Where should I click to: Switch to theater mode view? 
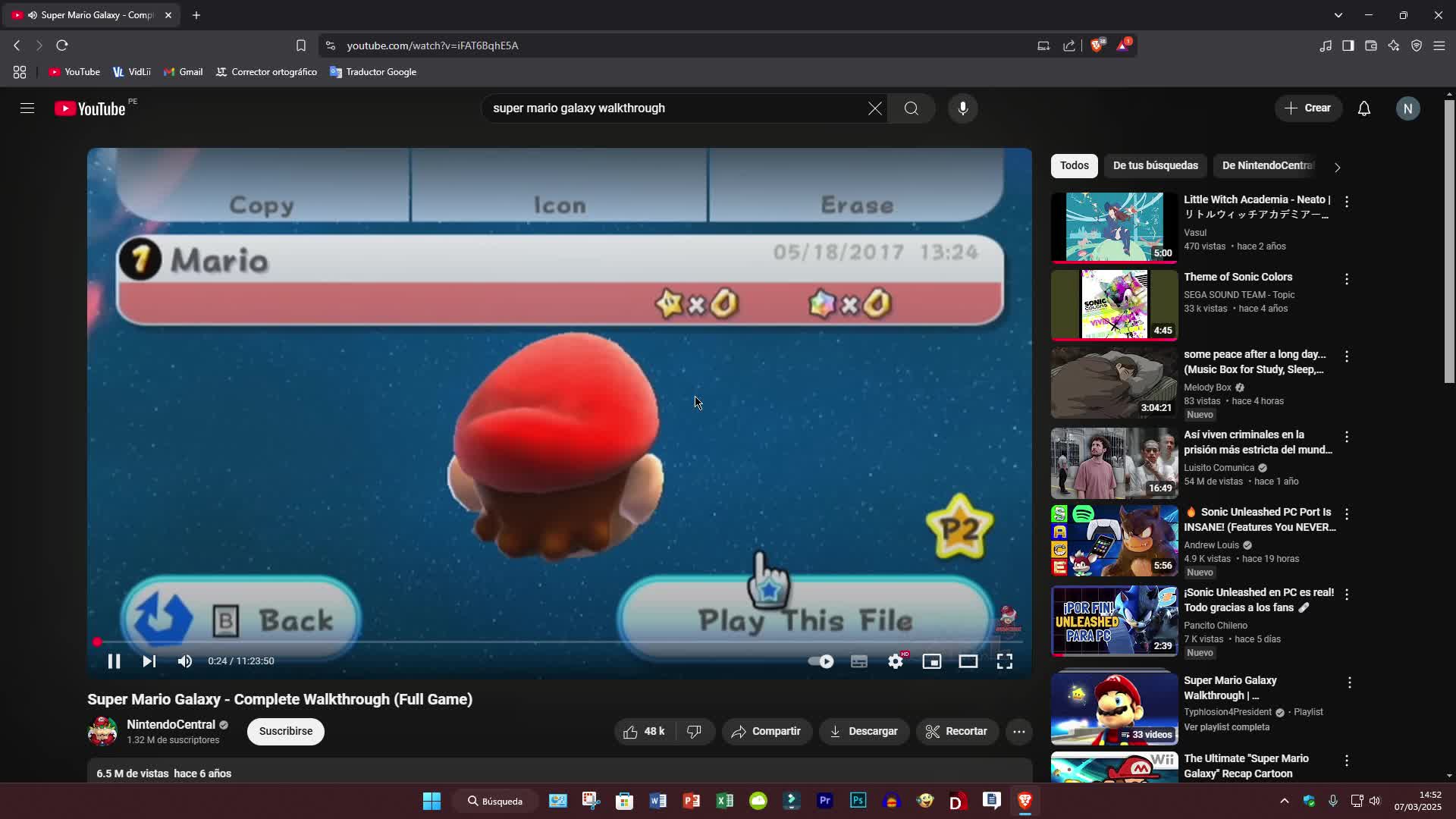pyautogui.click(x=968, y=661)
